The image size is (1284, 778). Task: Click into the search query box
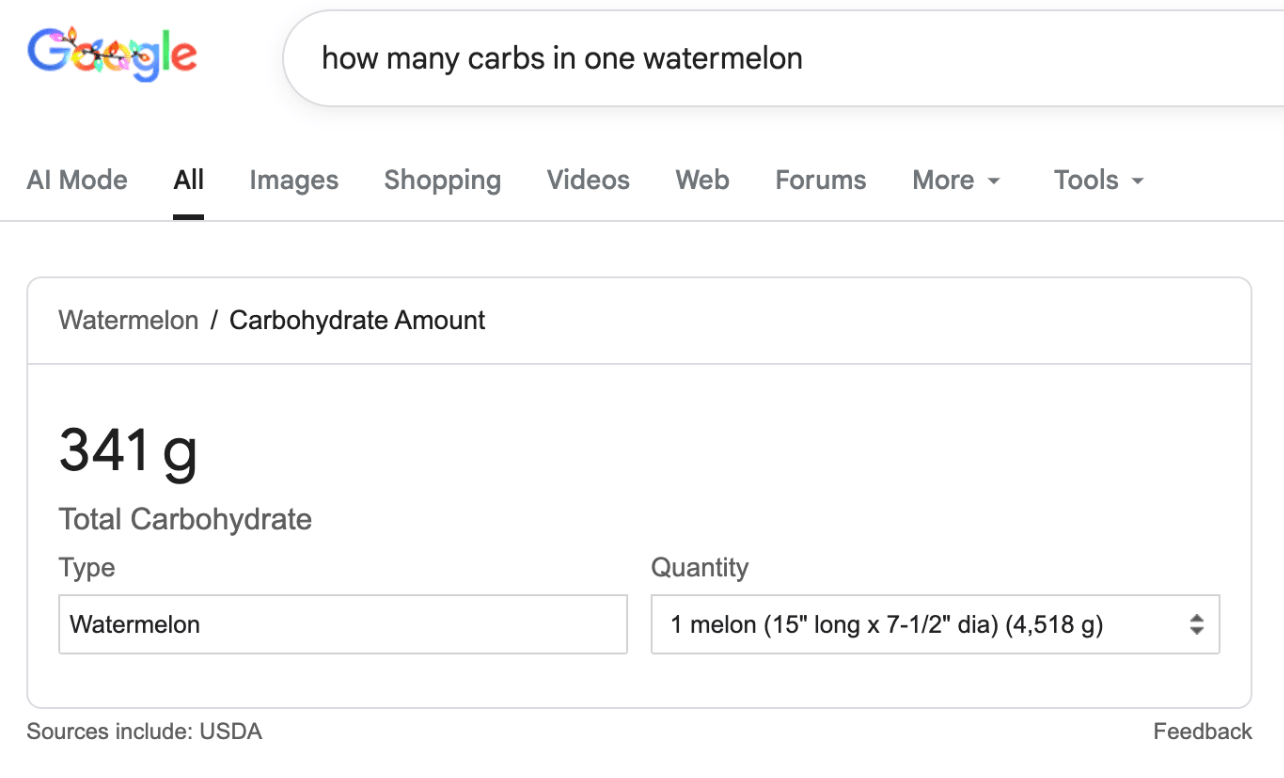(x=700, y=58)
